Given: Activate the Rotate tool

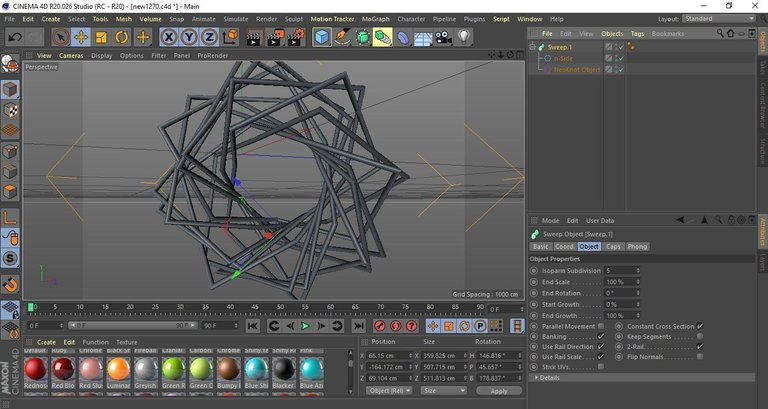Looking at the screenshot, I should 121,37.
